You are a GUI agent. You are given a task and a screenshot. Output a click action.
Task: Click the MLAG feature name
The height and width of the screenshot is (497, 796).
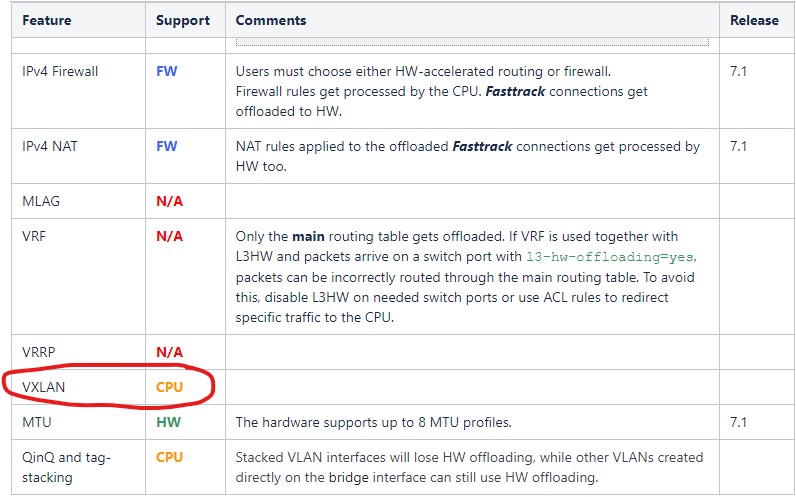[41, 201]
